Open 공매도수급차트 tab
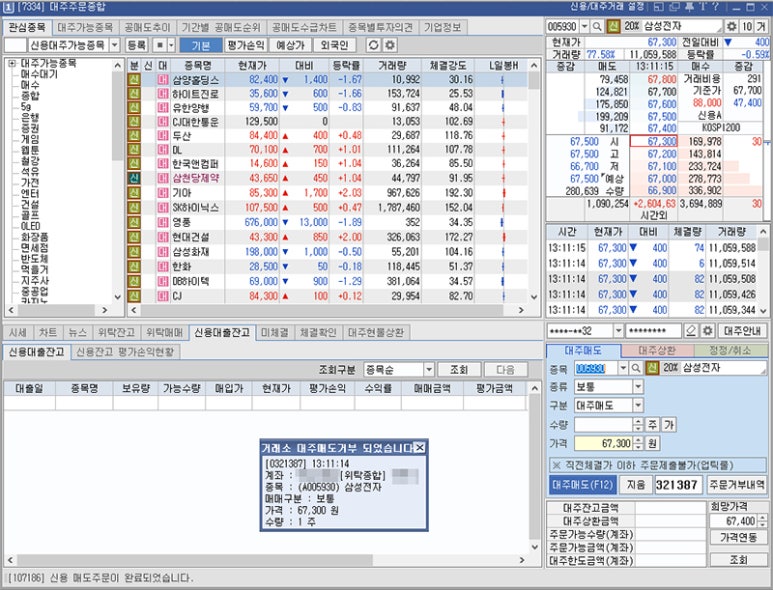The width and height of the screenshot is (773, 590). pos(304,27)
